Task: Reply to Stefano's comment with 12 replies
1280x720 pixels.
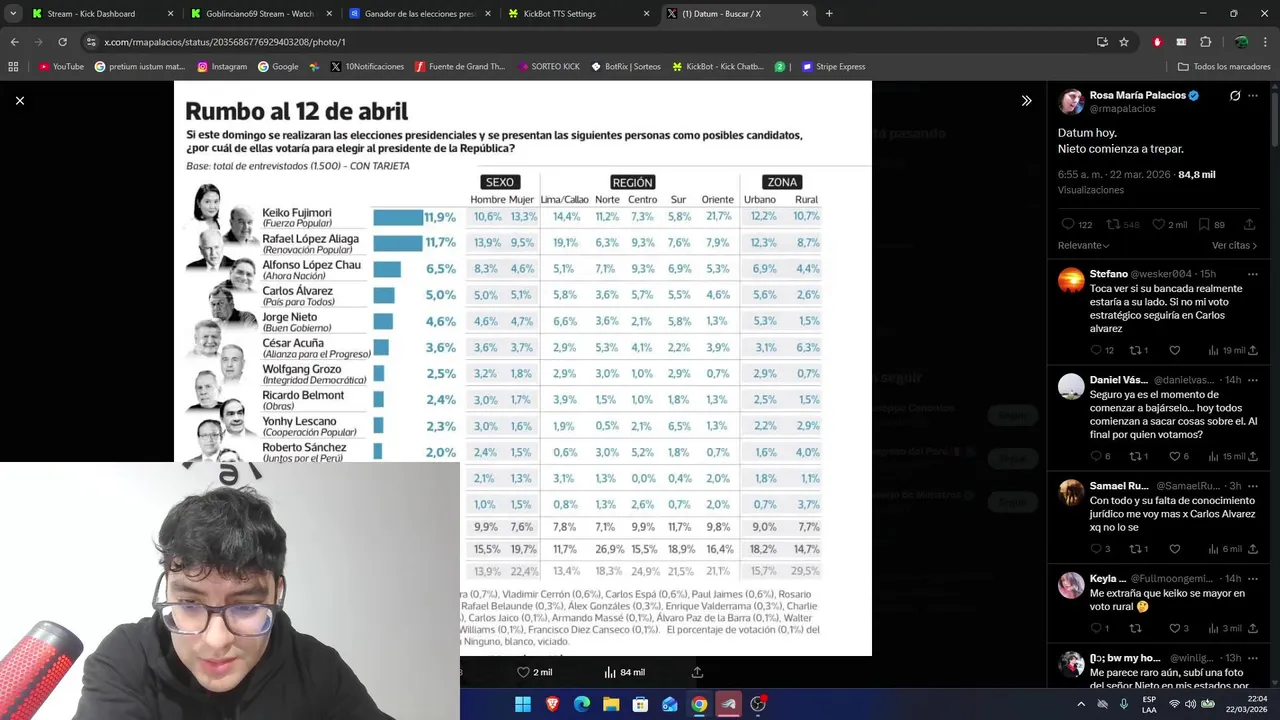Action: (1102, 350)
